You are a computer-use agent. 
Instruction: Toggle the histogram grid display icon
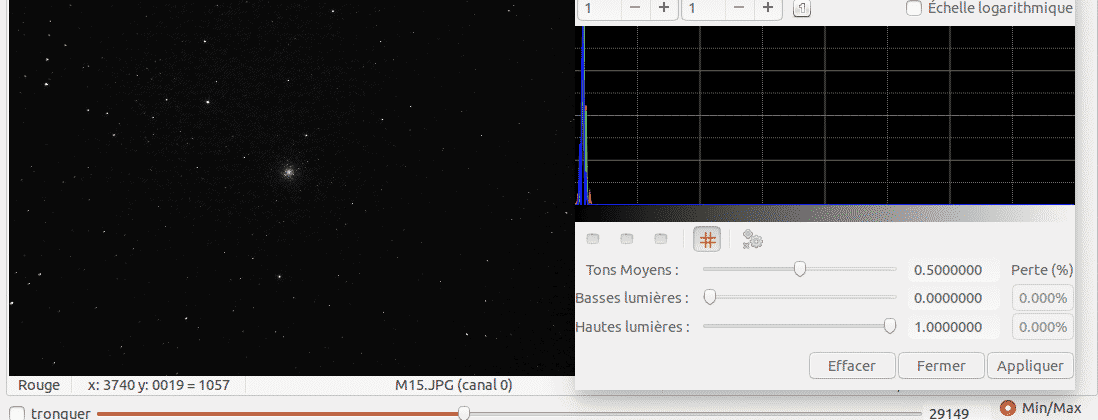click(707, 239)
